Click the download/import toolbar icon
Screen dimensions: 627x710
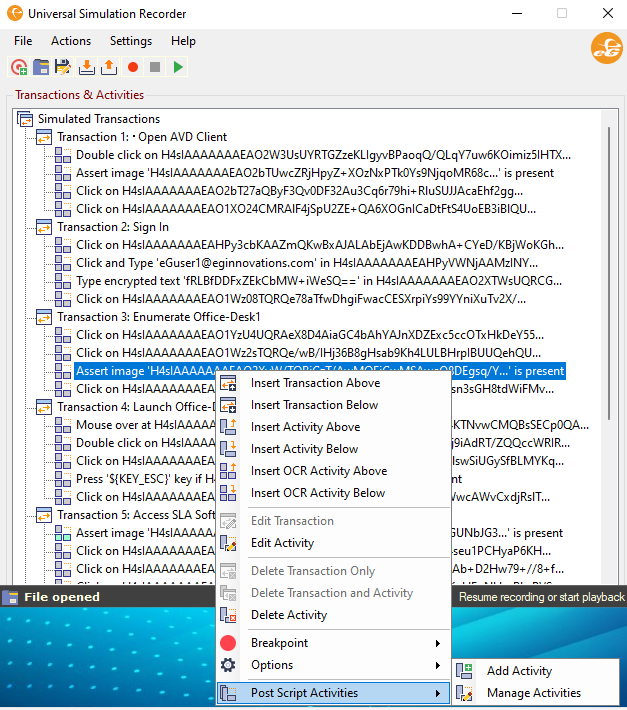click(86, 67)
